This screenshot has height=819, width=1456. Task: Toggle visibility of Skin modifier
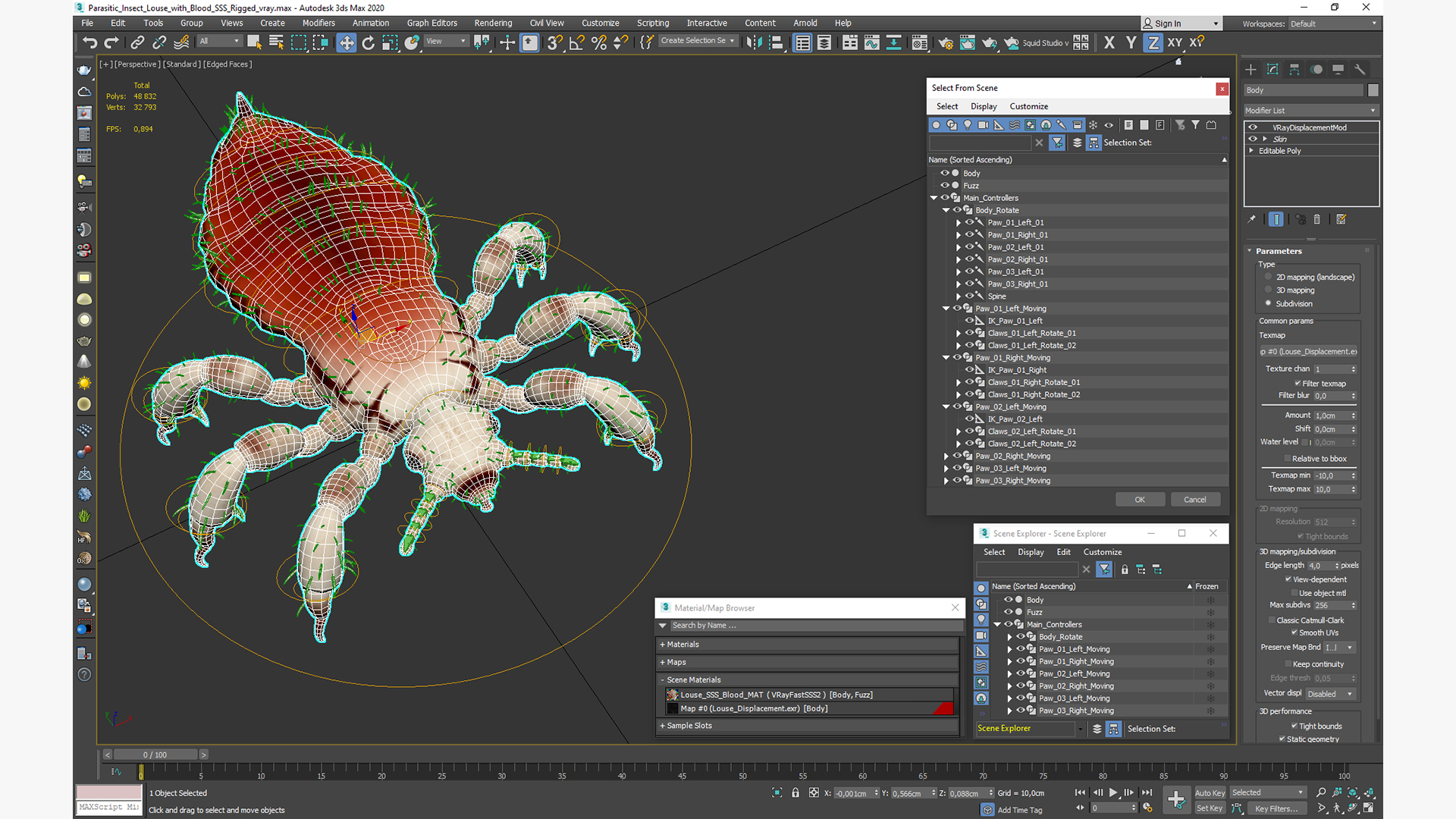point(1253,139)
